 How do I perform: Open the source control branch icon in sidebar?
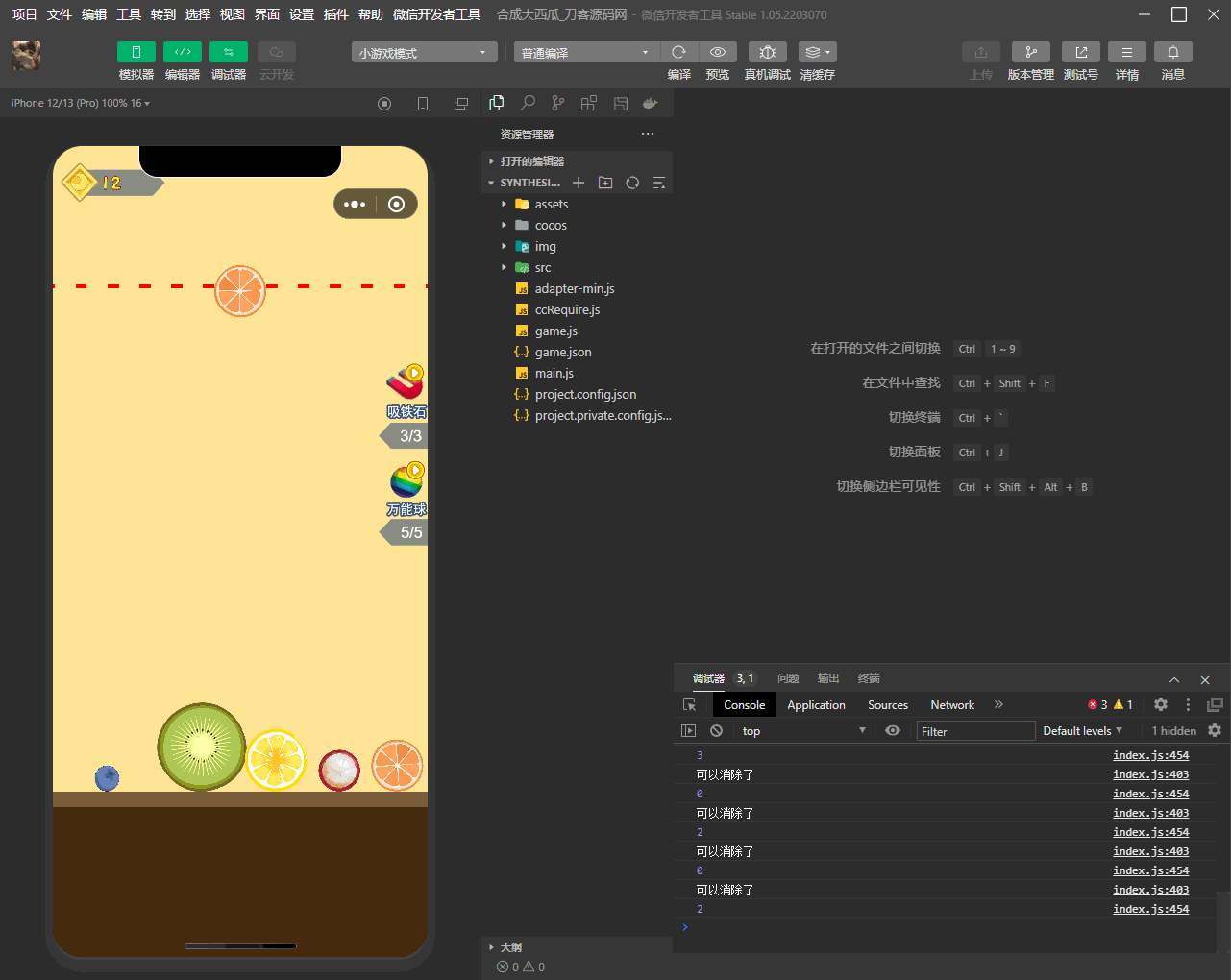[558, 103]
